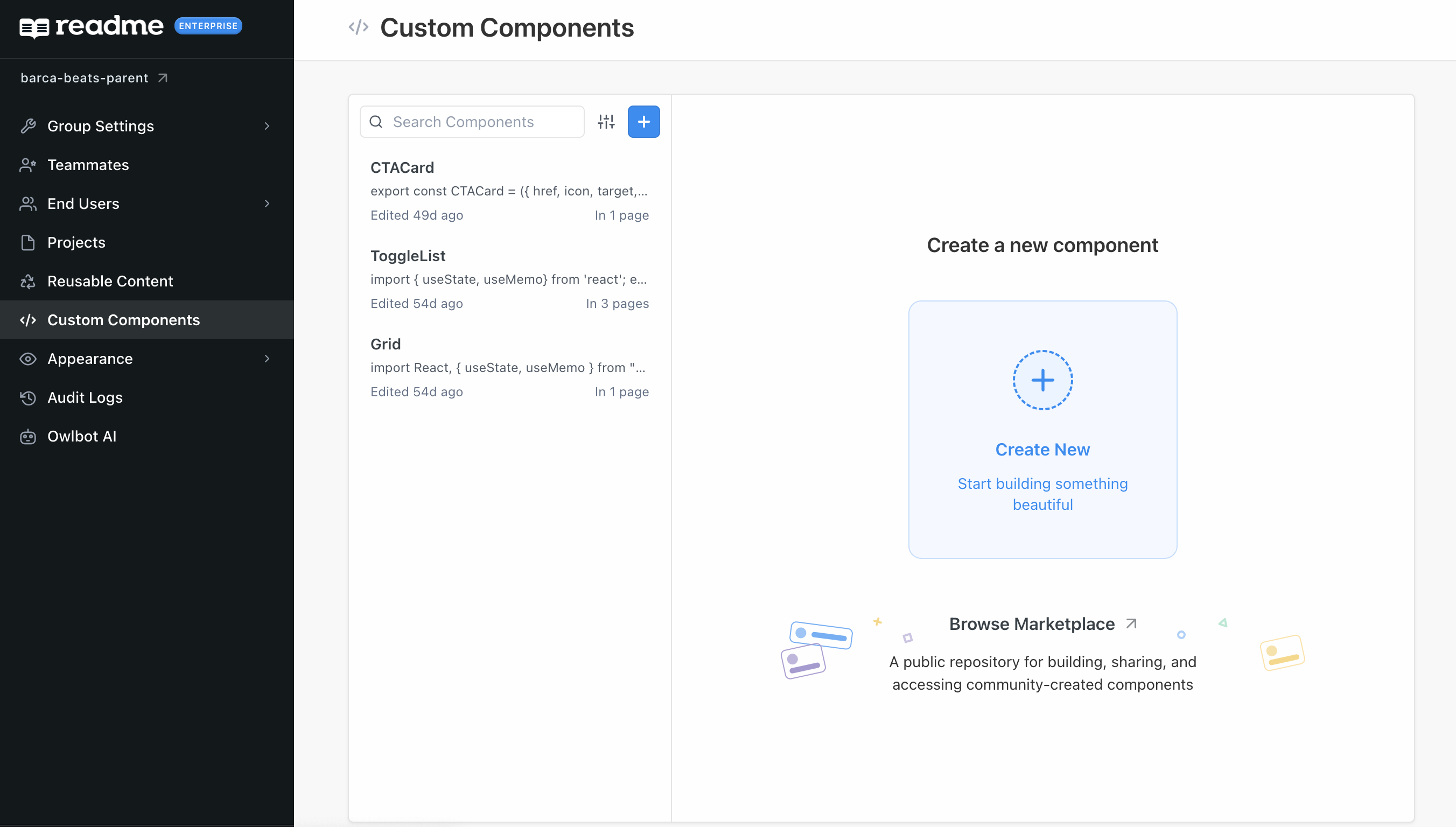
Task: View Audit Logs
Action: 146,397
